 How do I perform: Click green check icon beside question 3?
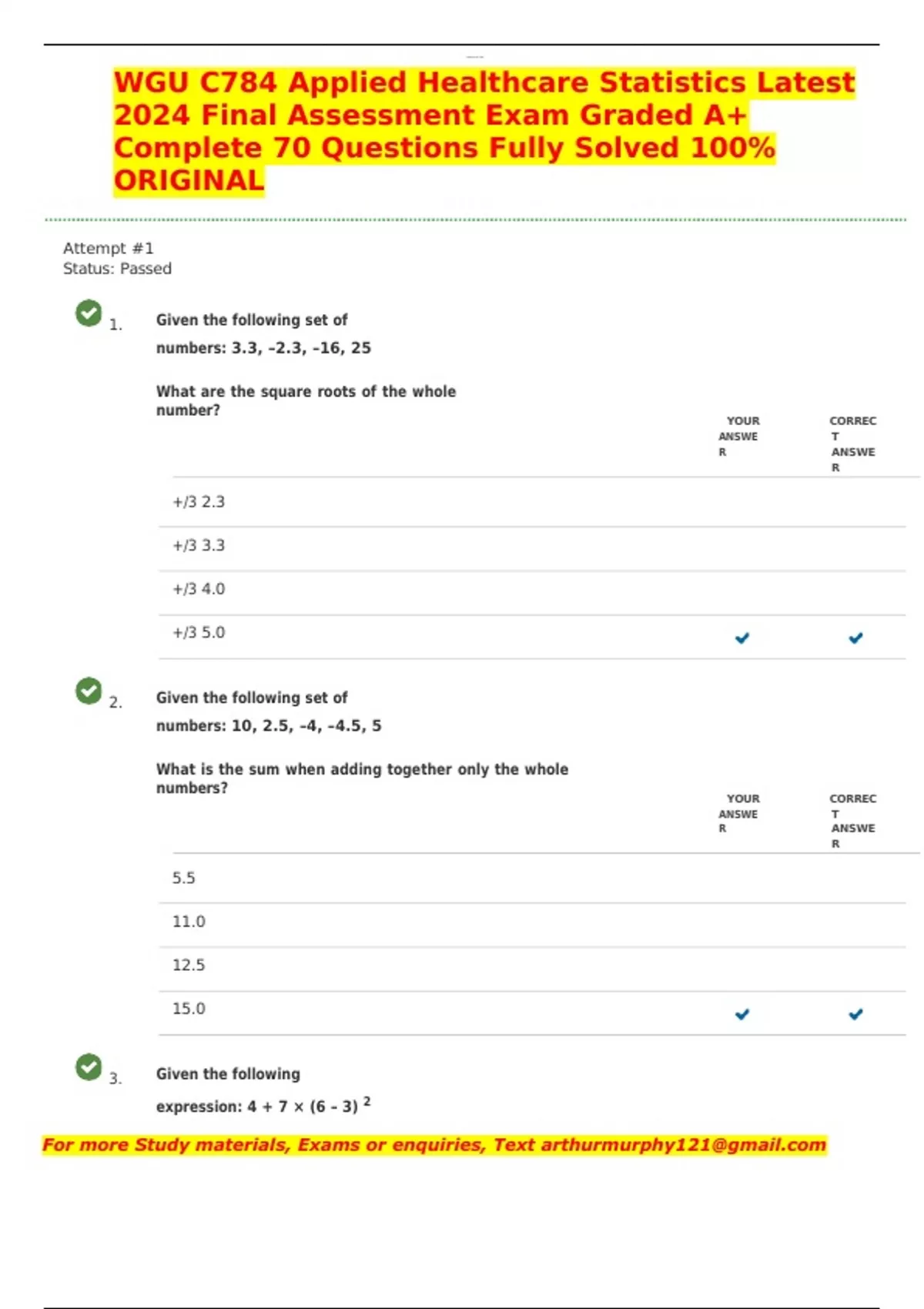pos(89,1066)
